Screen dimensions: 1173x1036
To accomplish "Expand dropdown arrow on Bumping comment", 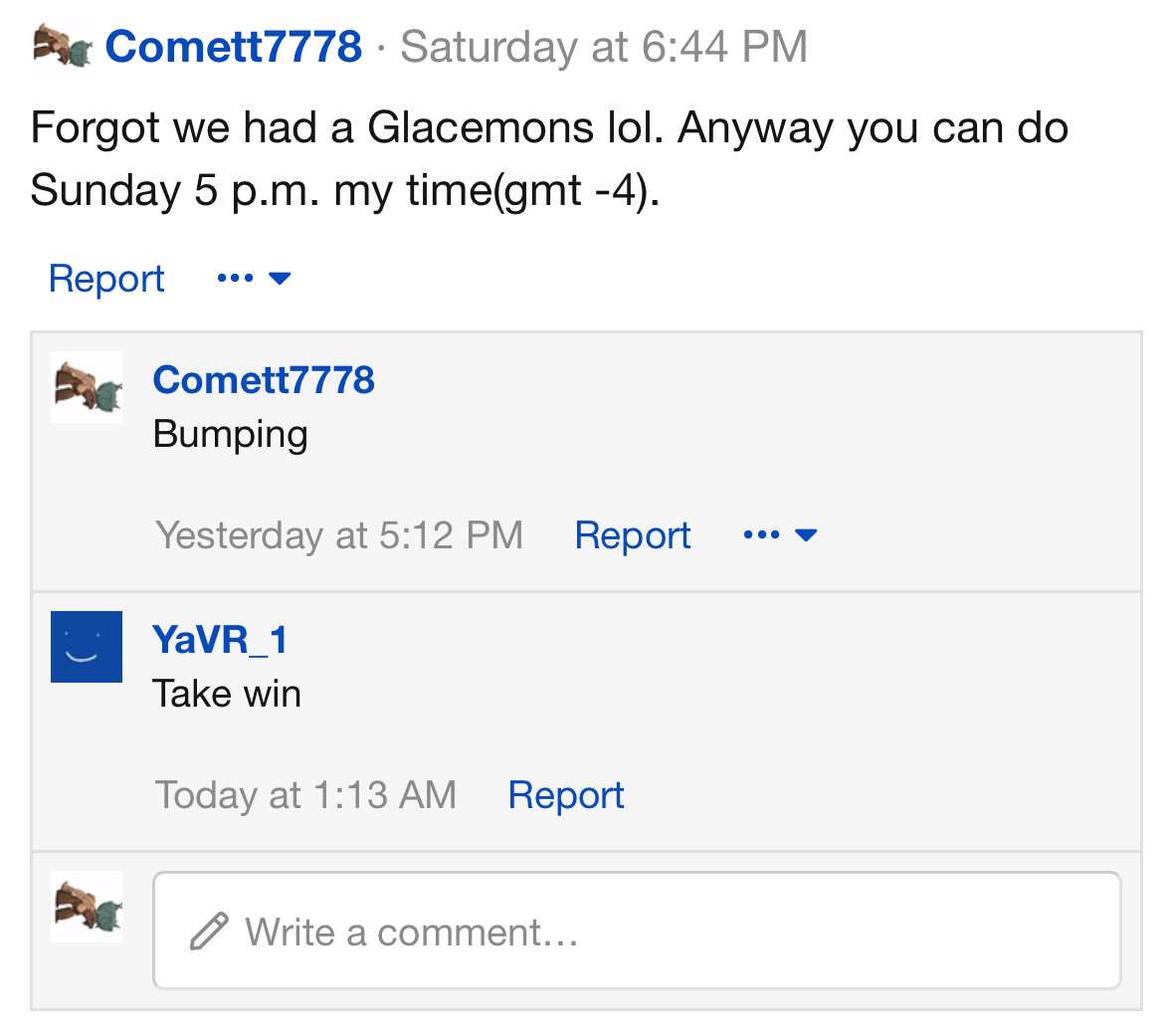I will click(x=806, y=535).
